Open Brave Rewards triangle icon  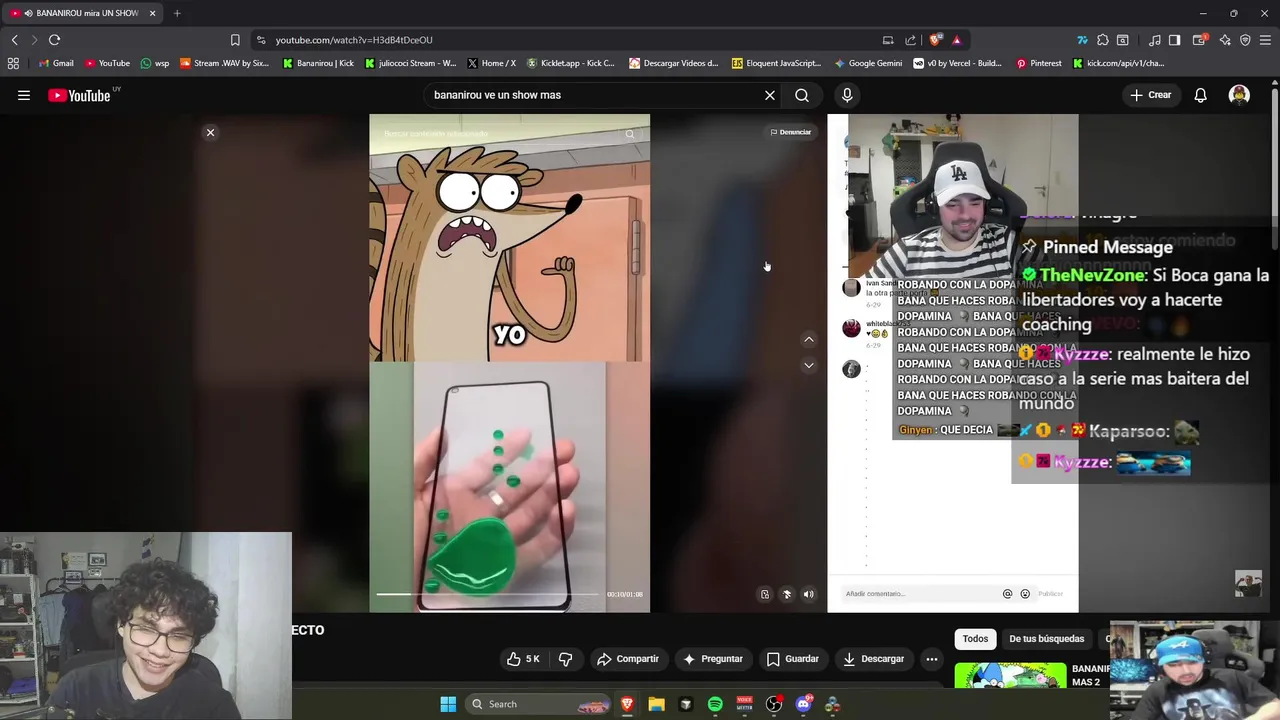click(957, 40)
